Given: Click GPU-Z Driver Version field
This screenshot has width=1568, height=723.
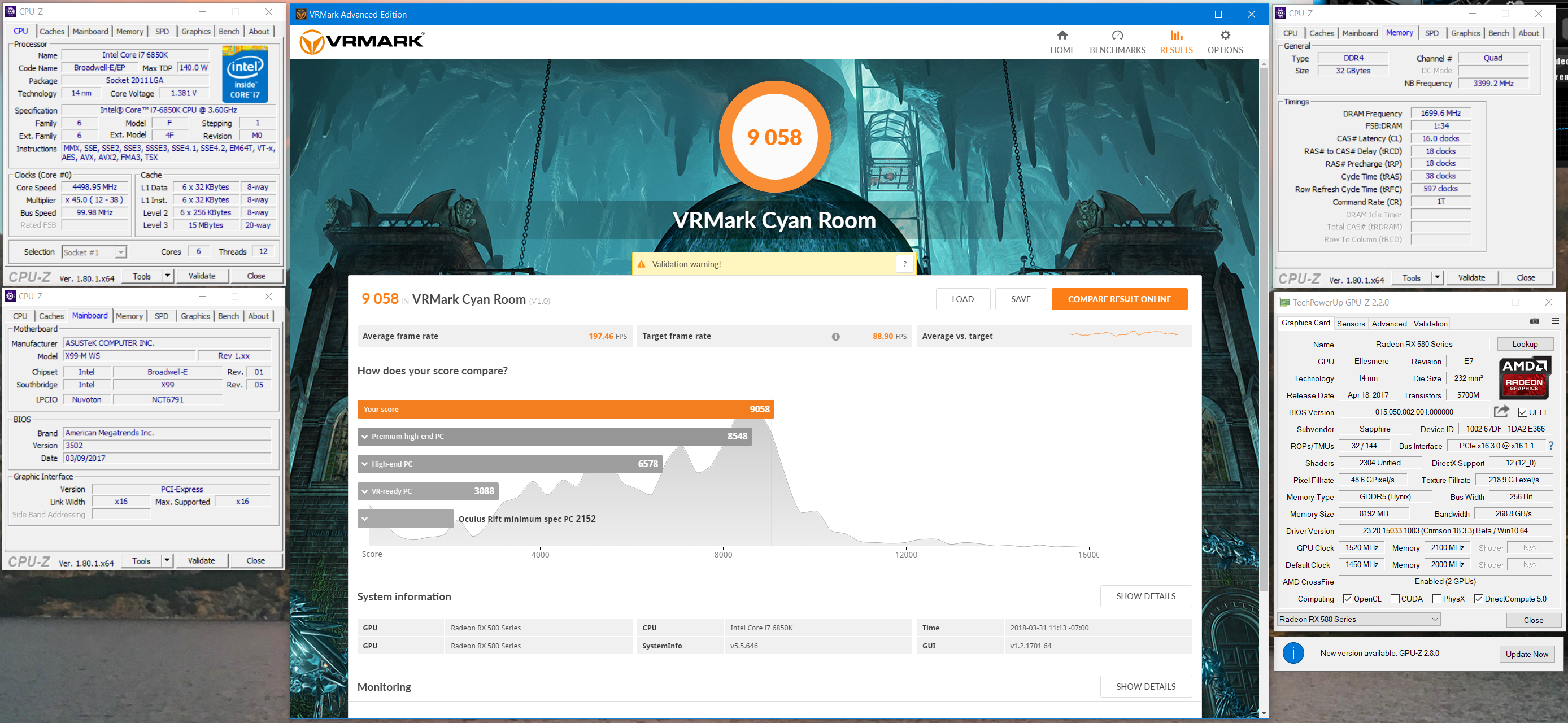Looking at the screenshot, I should (1444, 531).
